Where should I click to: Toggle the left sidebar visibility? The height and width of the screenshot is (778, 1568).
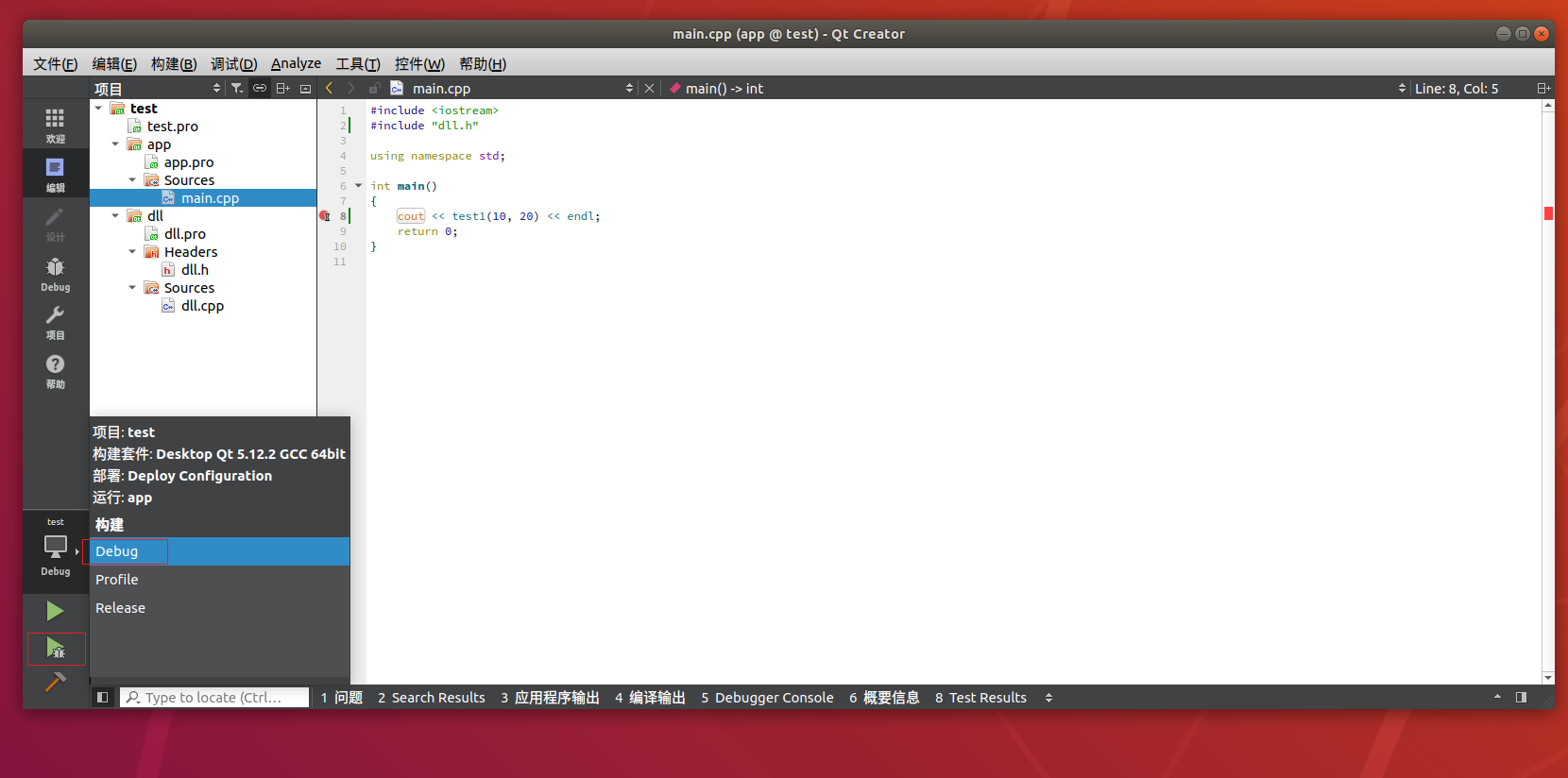pos(103,697)
